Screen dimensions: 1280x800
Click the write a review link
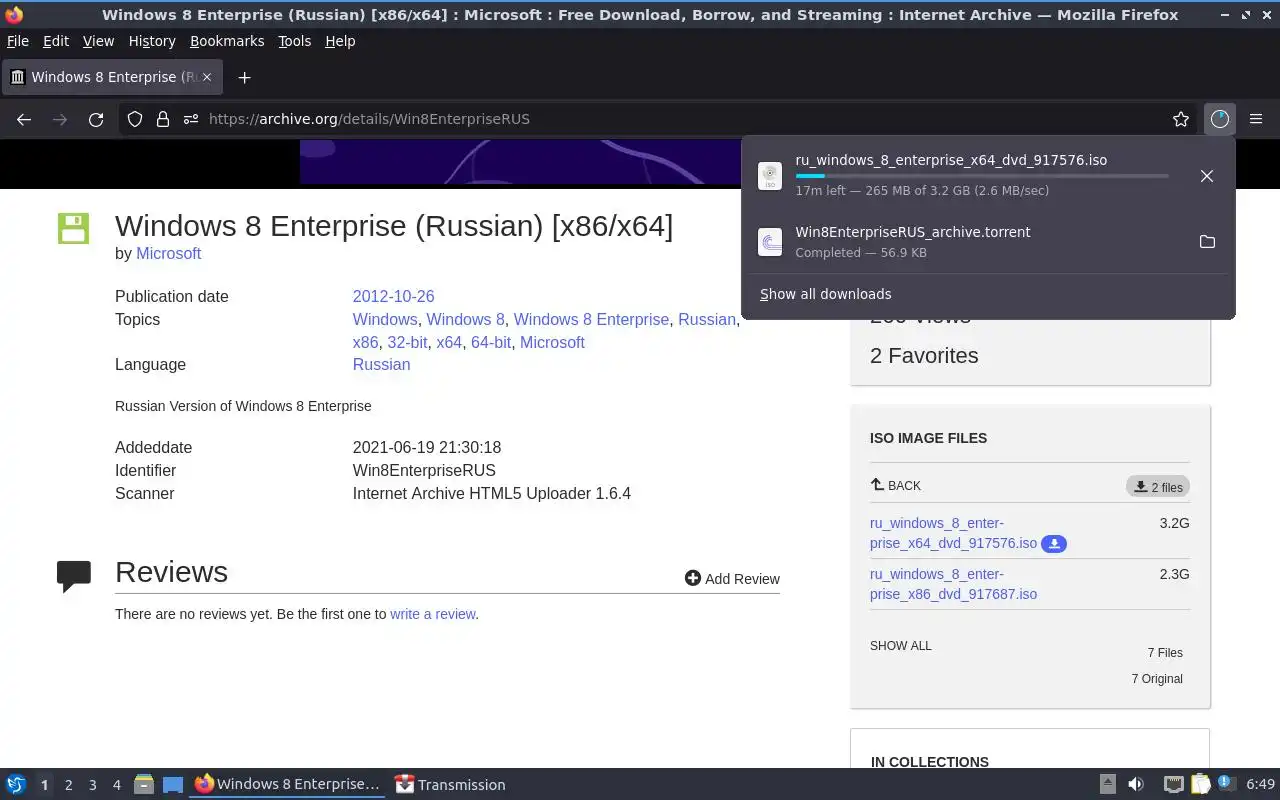pyautogui.click(x=433, y=614)
